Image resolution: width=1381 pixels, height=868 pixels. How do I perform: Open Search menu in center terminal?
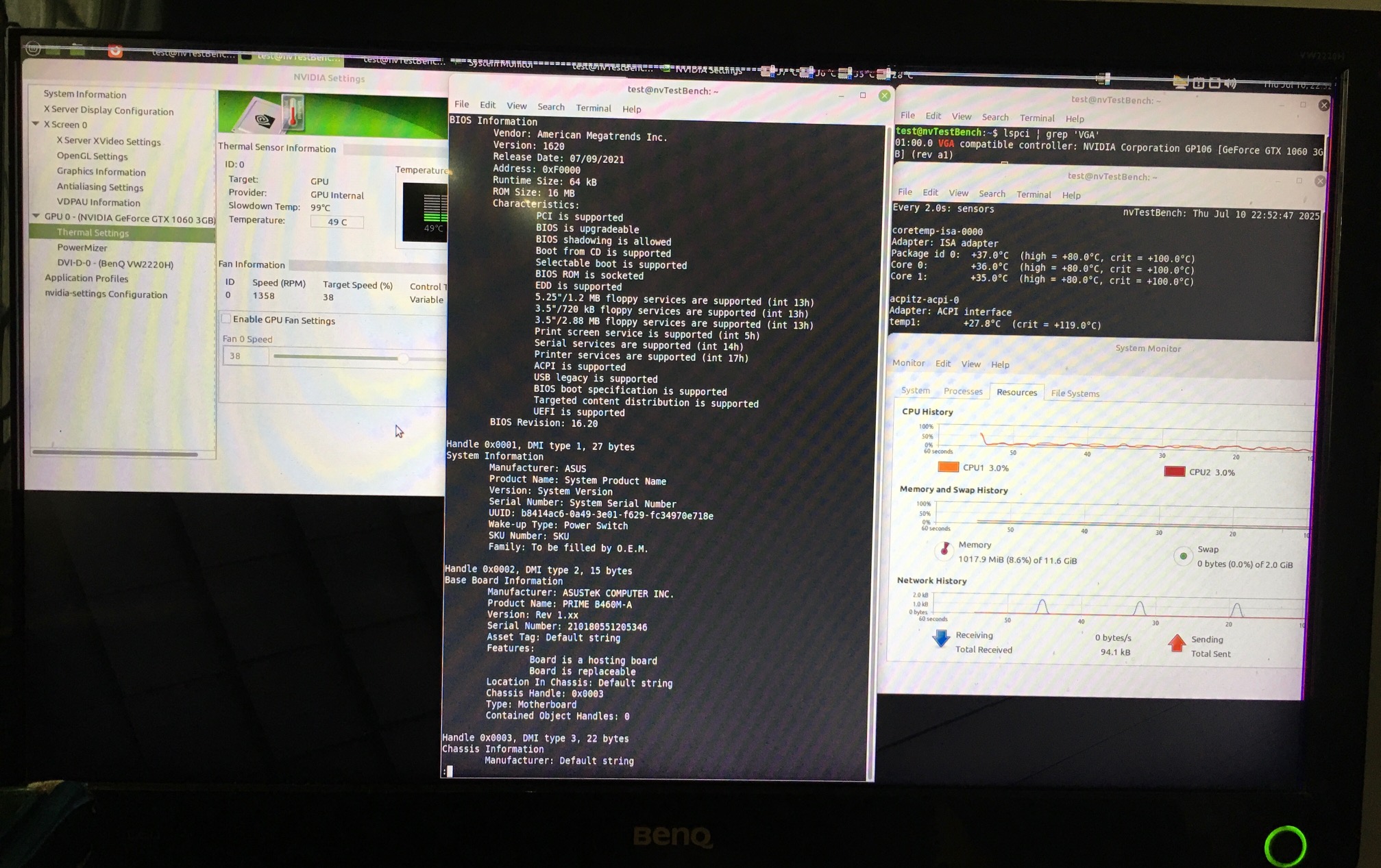point(551,107)
